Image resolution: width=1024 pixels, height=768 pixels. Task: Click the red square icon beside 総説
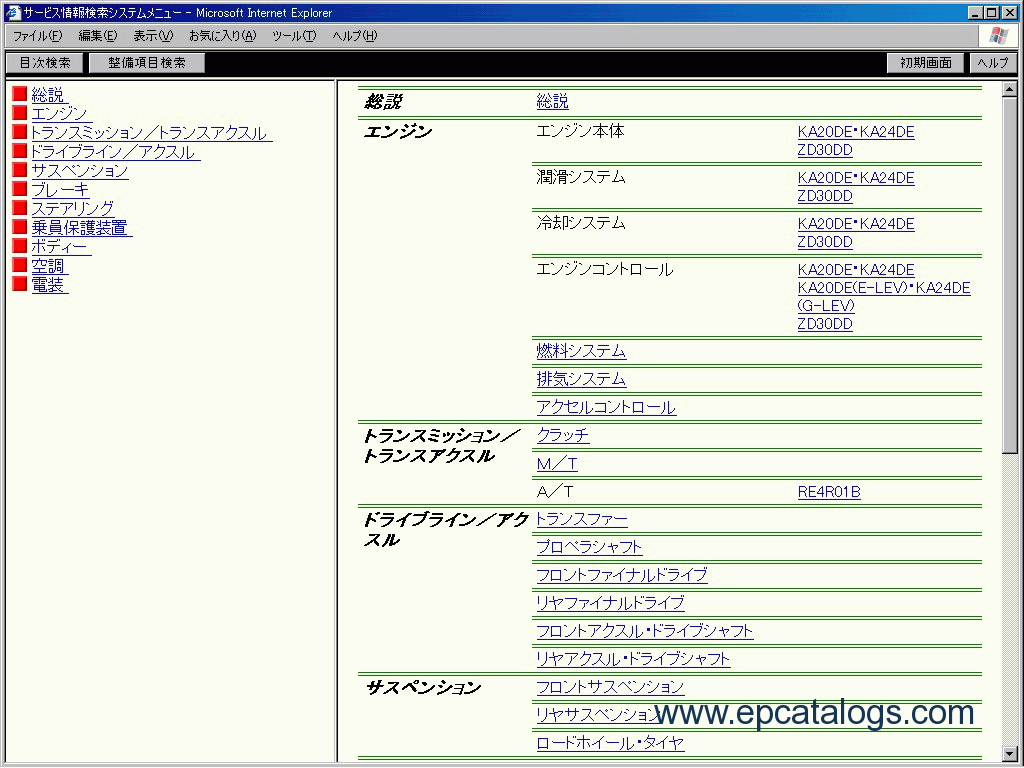pos(19,94)
